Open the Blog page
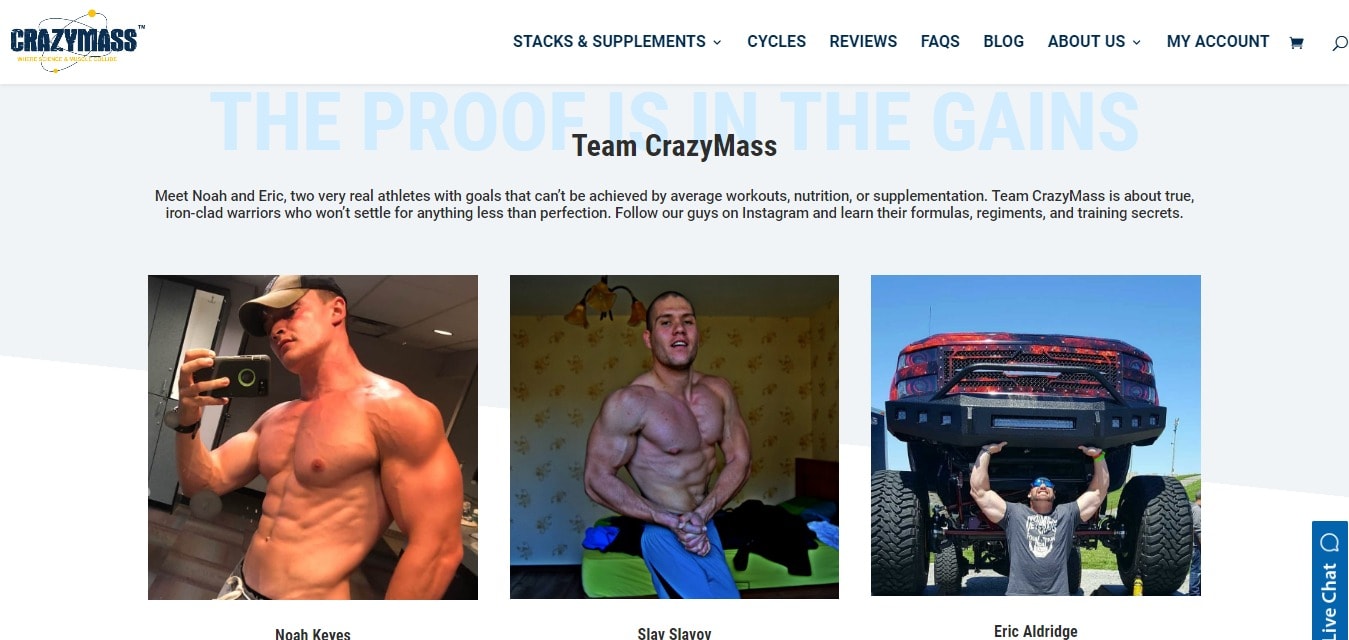 (x=1003, y=41)
